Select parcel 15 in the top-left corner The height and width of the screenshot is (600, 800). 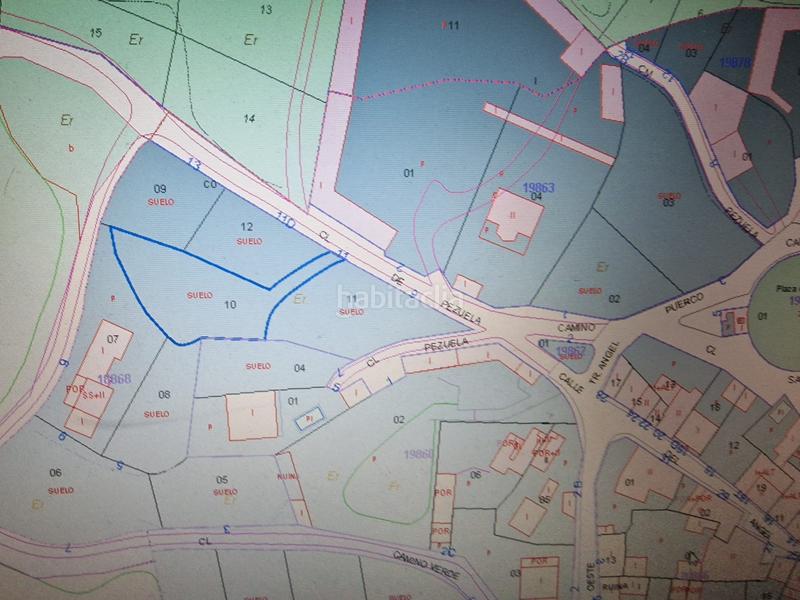(x=96, y=33)
